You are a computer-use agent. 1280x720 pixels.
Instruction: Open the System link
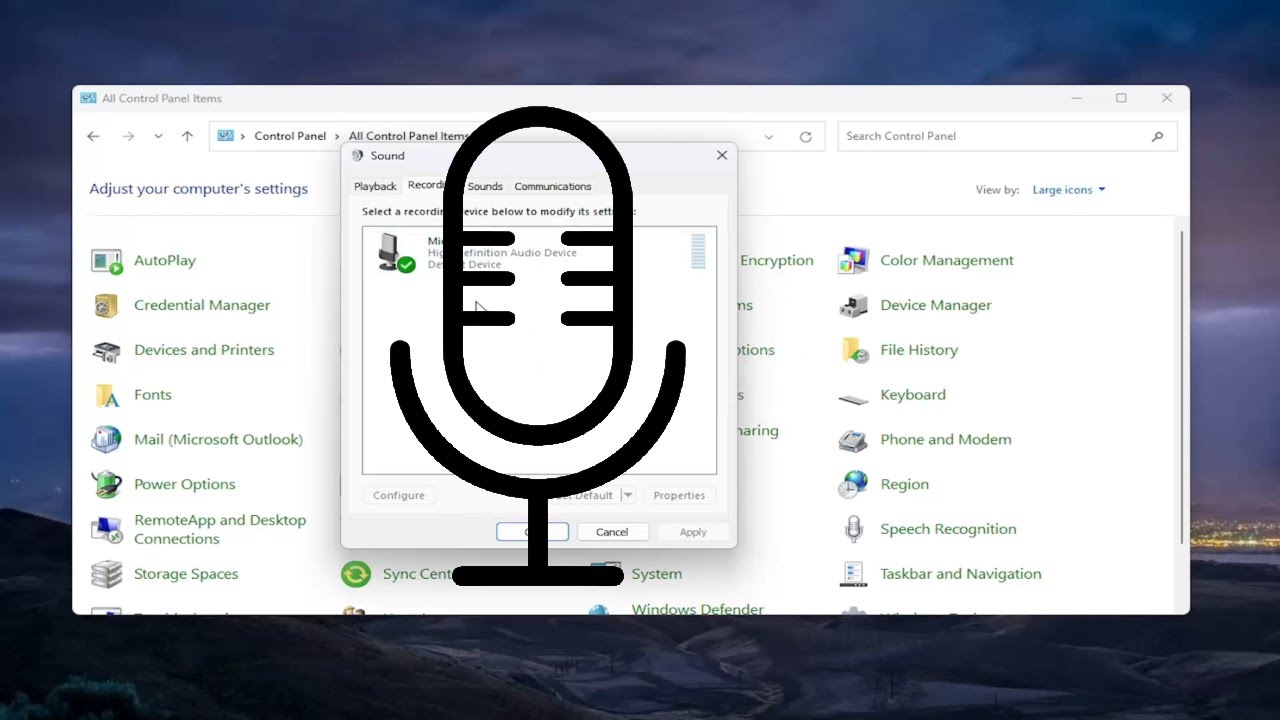[657, 574]
